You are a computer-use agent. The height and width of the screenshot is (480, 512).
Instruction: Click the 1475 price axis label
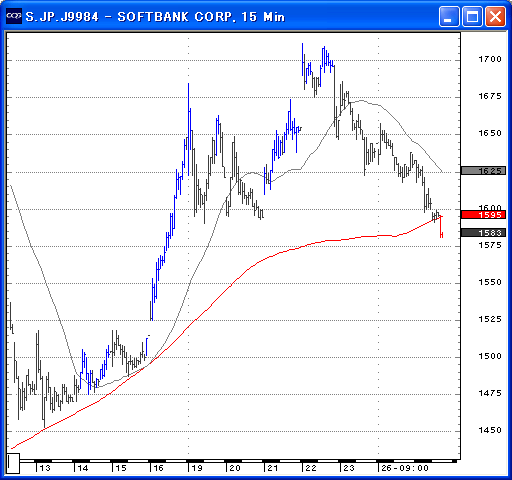click(490, 393)
